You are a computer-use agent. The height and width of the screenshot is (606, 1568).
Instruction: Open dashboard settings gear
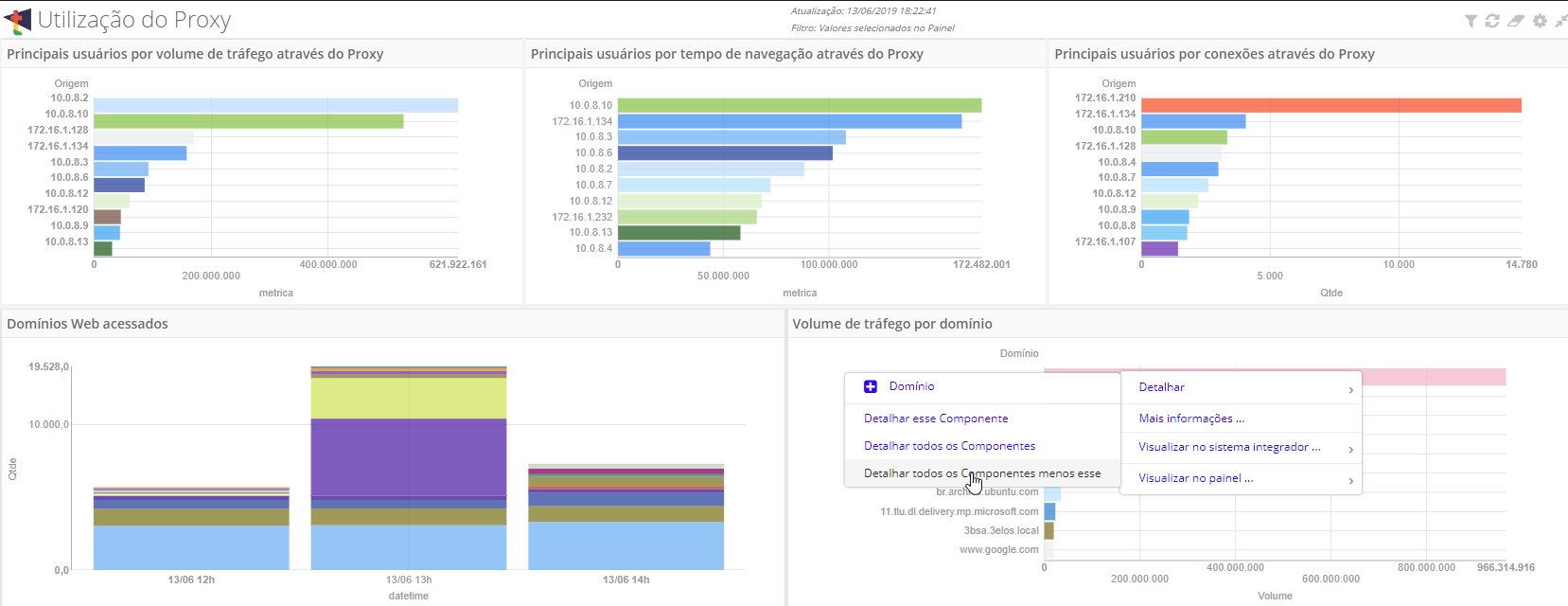coord(1540,21)
